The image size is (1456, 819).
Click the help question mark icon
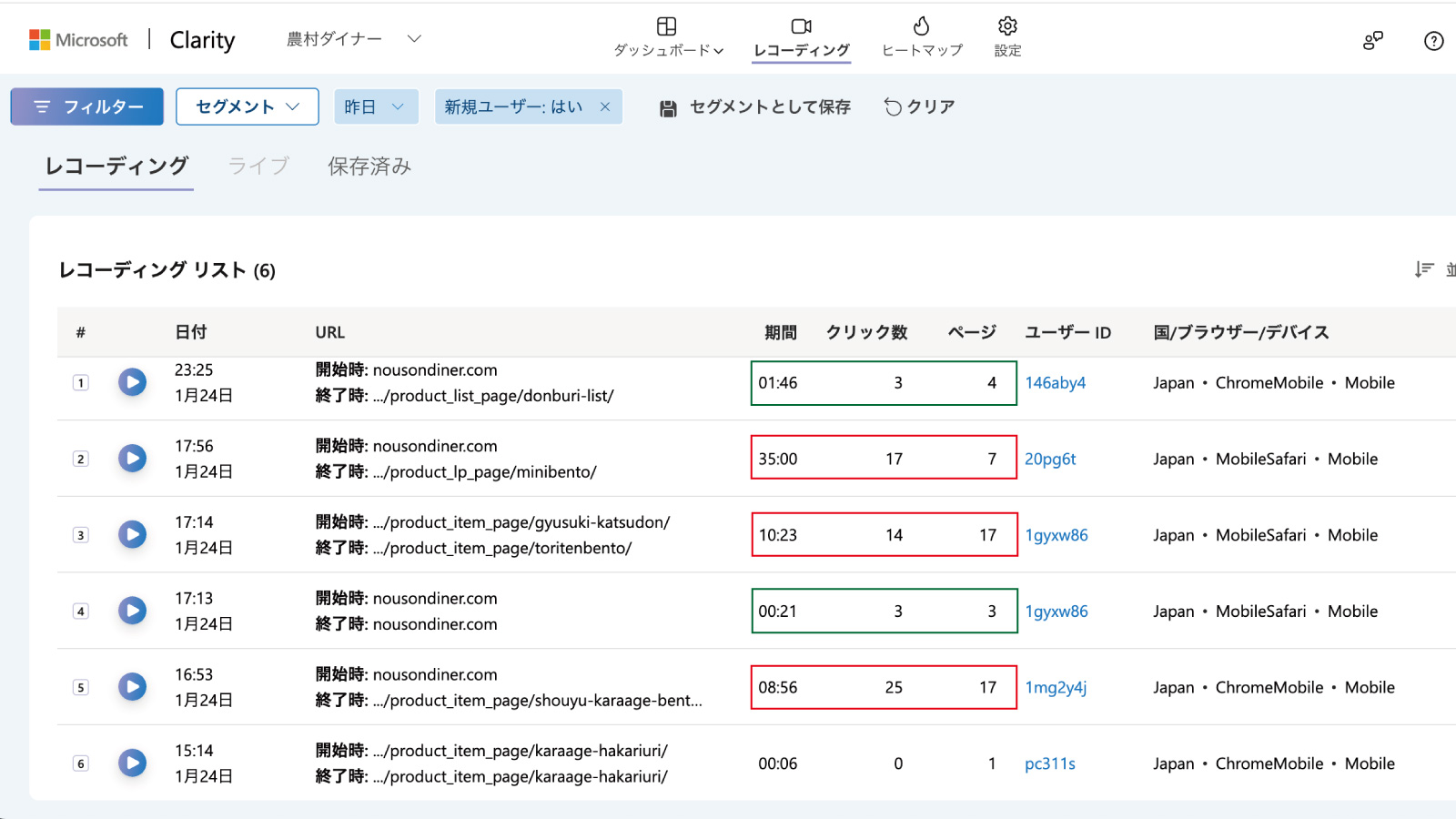(x=1433, y=41)
